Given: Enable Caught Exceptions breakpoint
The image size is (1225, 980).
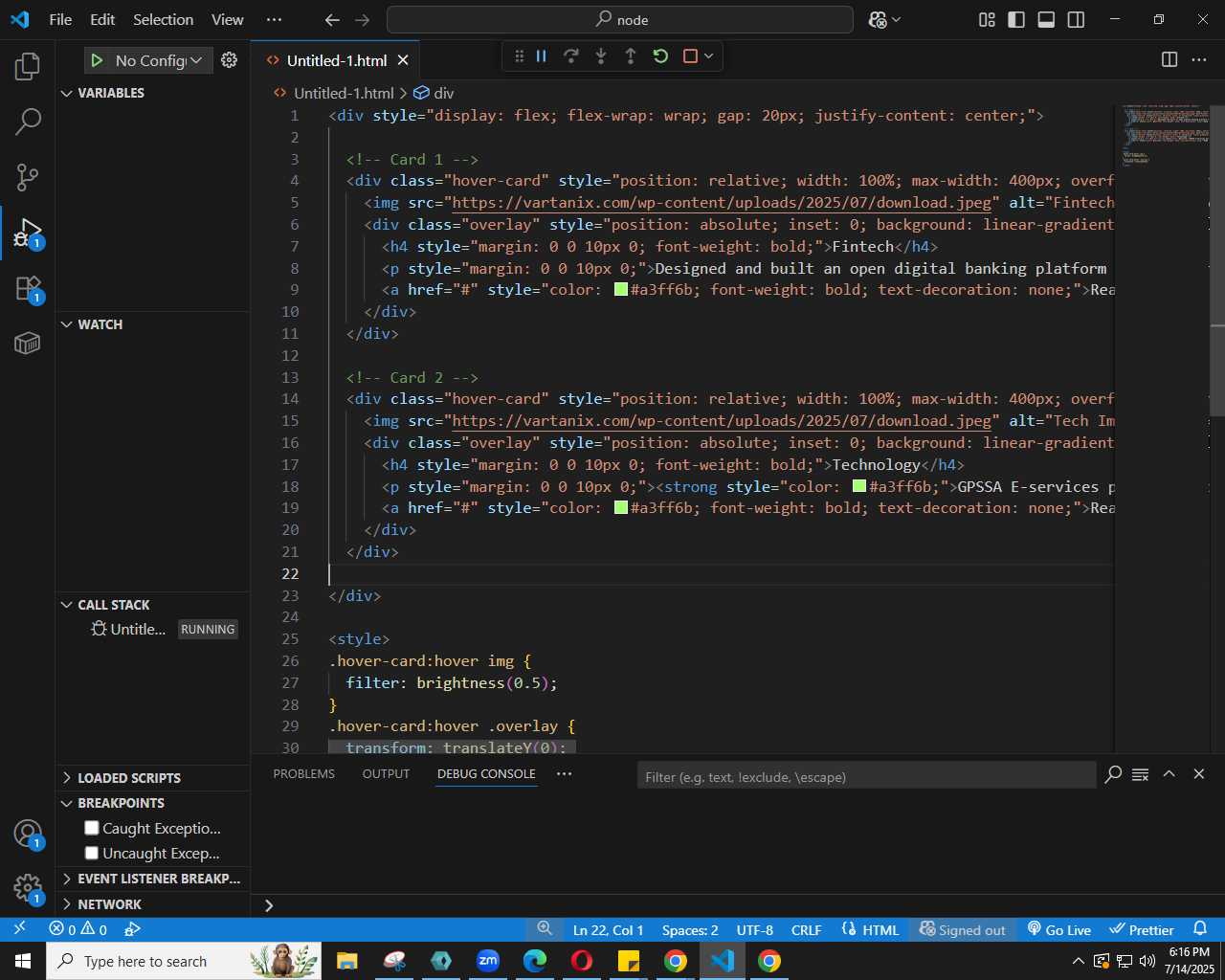Looking at the screenshot, I should [x=92, y=828].
